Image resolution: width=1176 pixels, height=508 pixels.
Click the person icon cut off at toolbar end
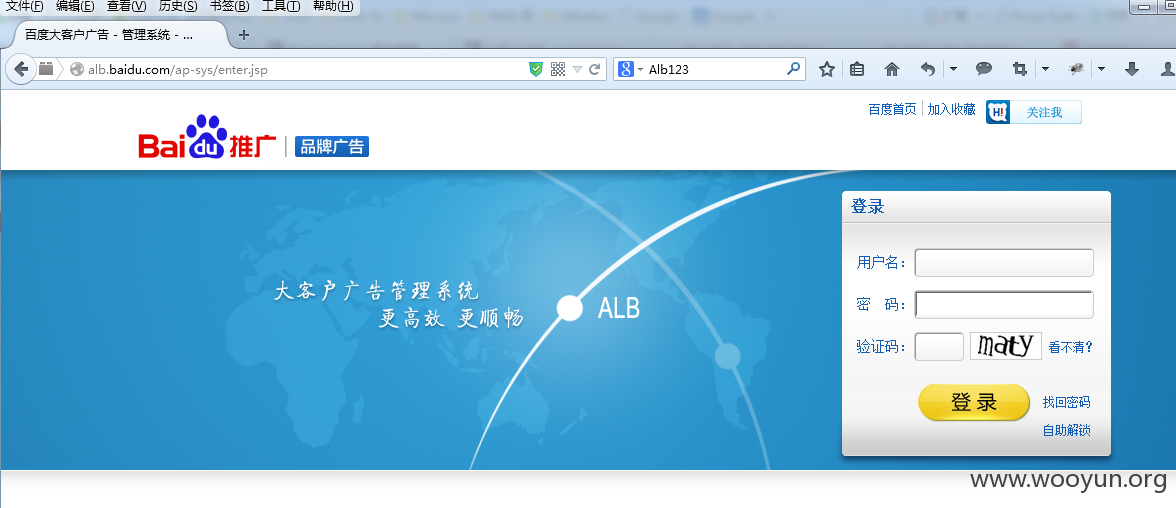coord(1168,69)
